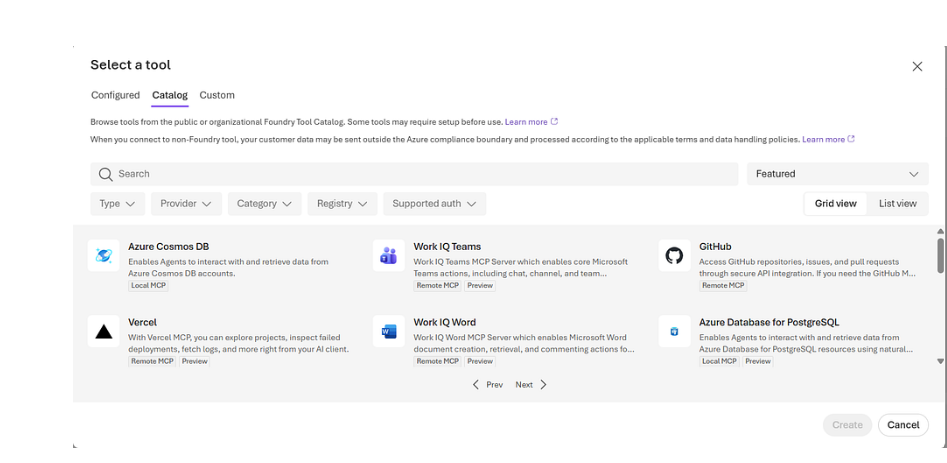Open the Registry filter dropdown
Viewport: 947px width, 463px height.
342,203
